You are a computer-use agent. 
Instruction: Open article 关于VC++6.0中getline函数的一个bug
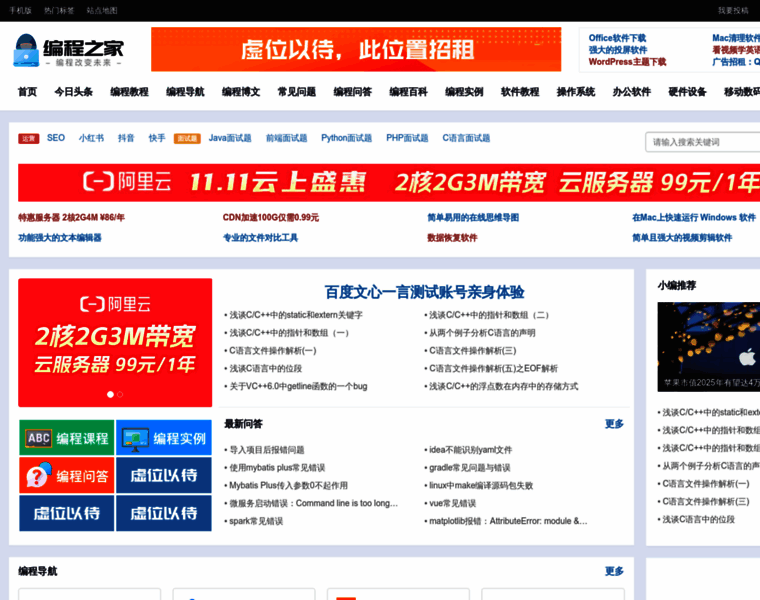pos(298,386)
